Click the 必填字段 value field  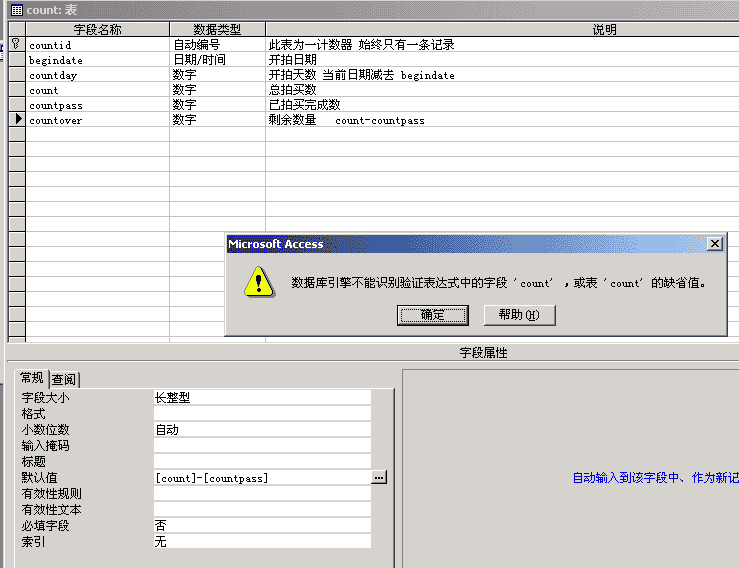click(x=262, y=526)
